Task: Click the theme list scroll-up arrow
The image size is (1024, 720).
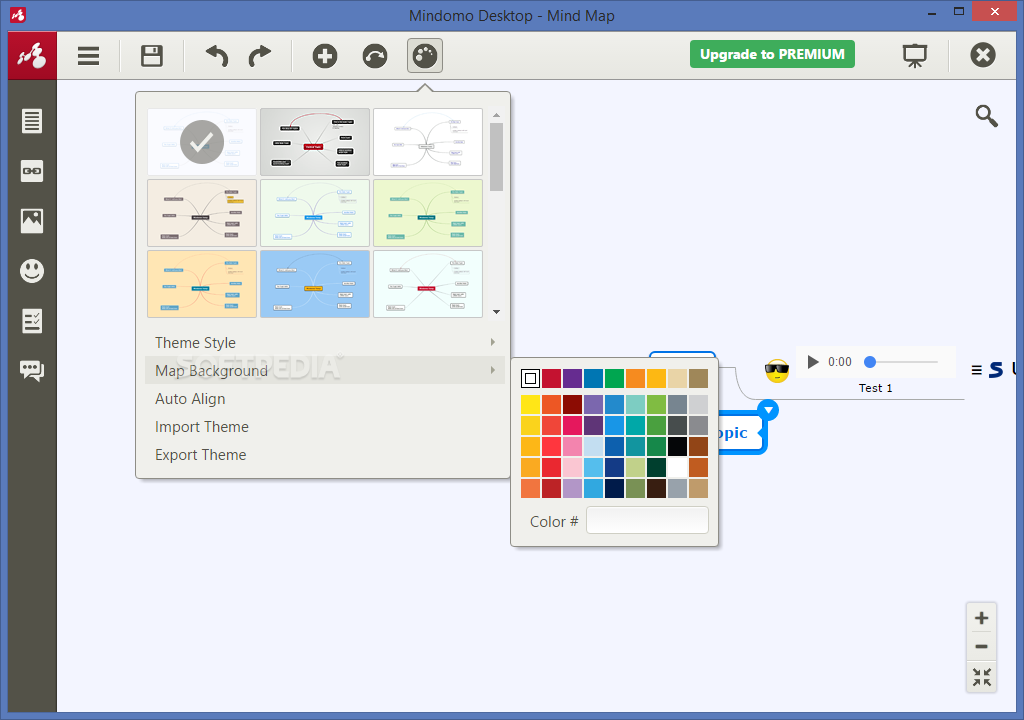Action: click(x=496, y=115)
